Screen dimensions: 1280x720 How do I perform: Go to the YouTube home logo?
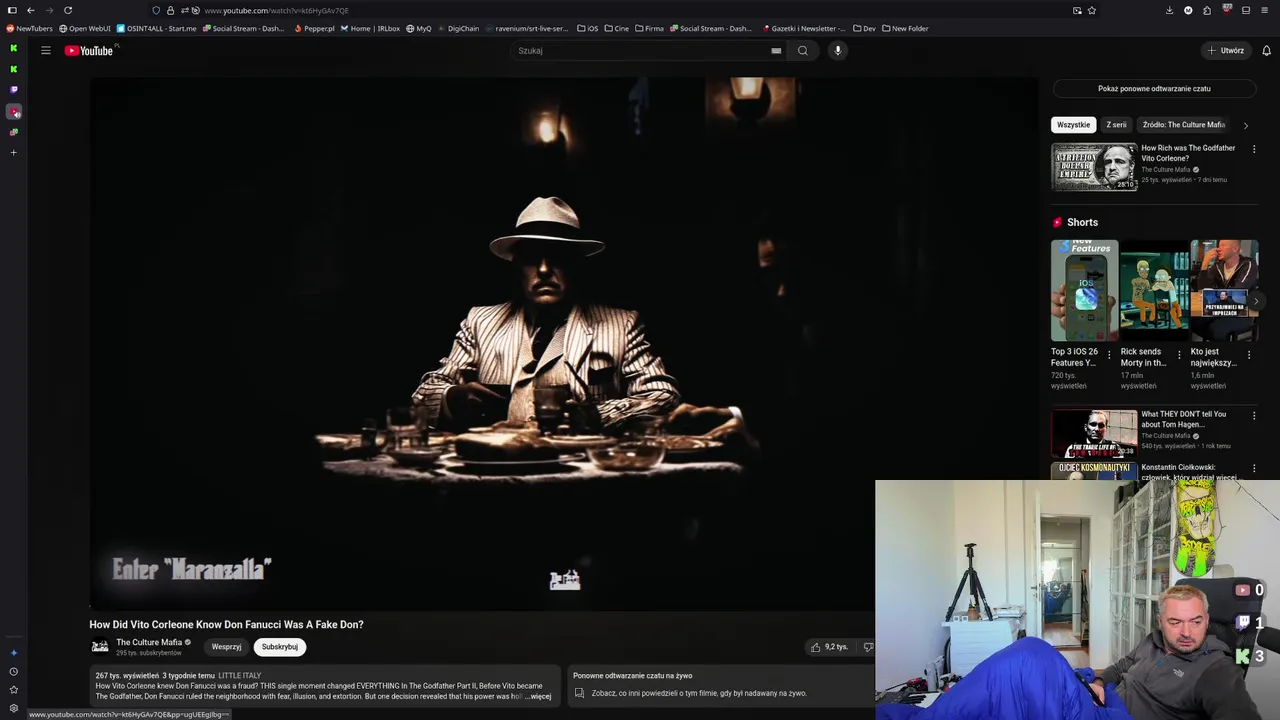click(x=89, y=50)
